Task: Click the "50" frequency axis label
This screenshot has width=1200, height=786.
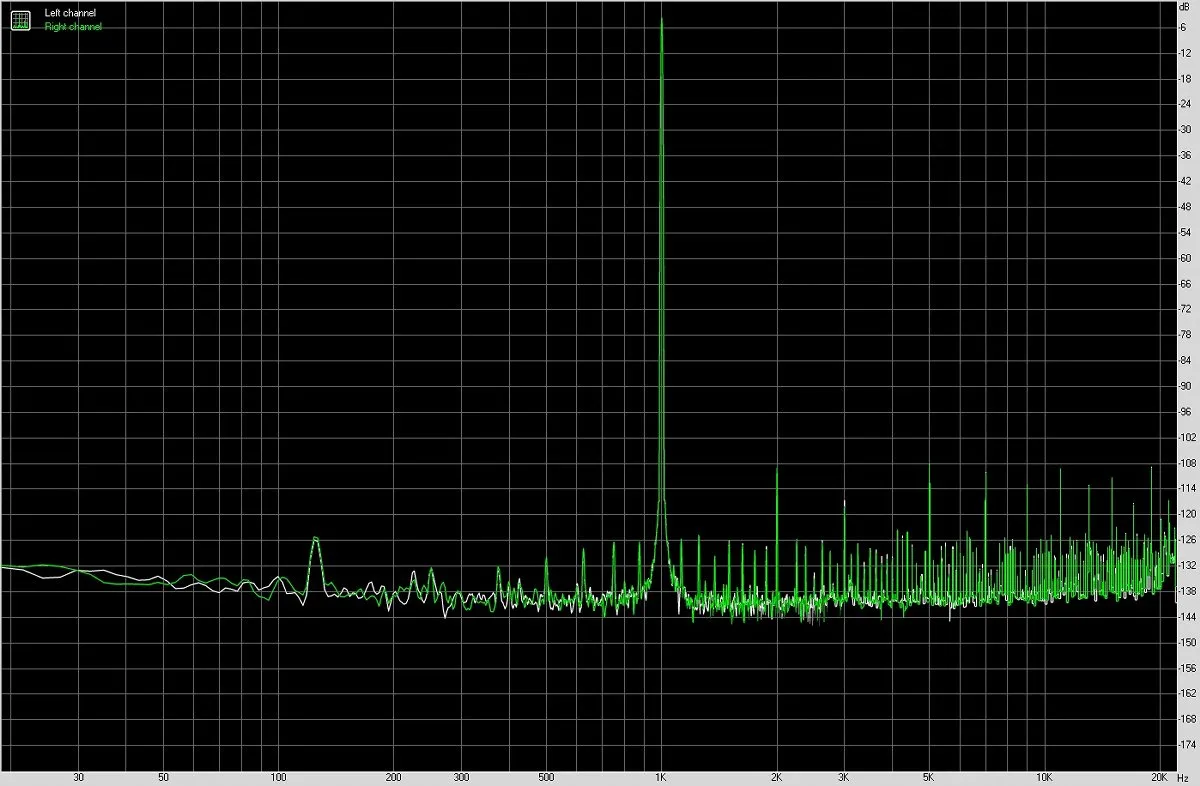Action: tap(163, 777)
